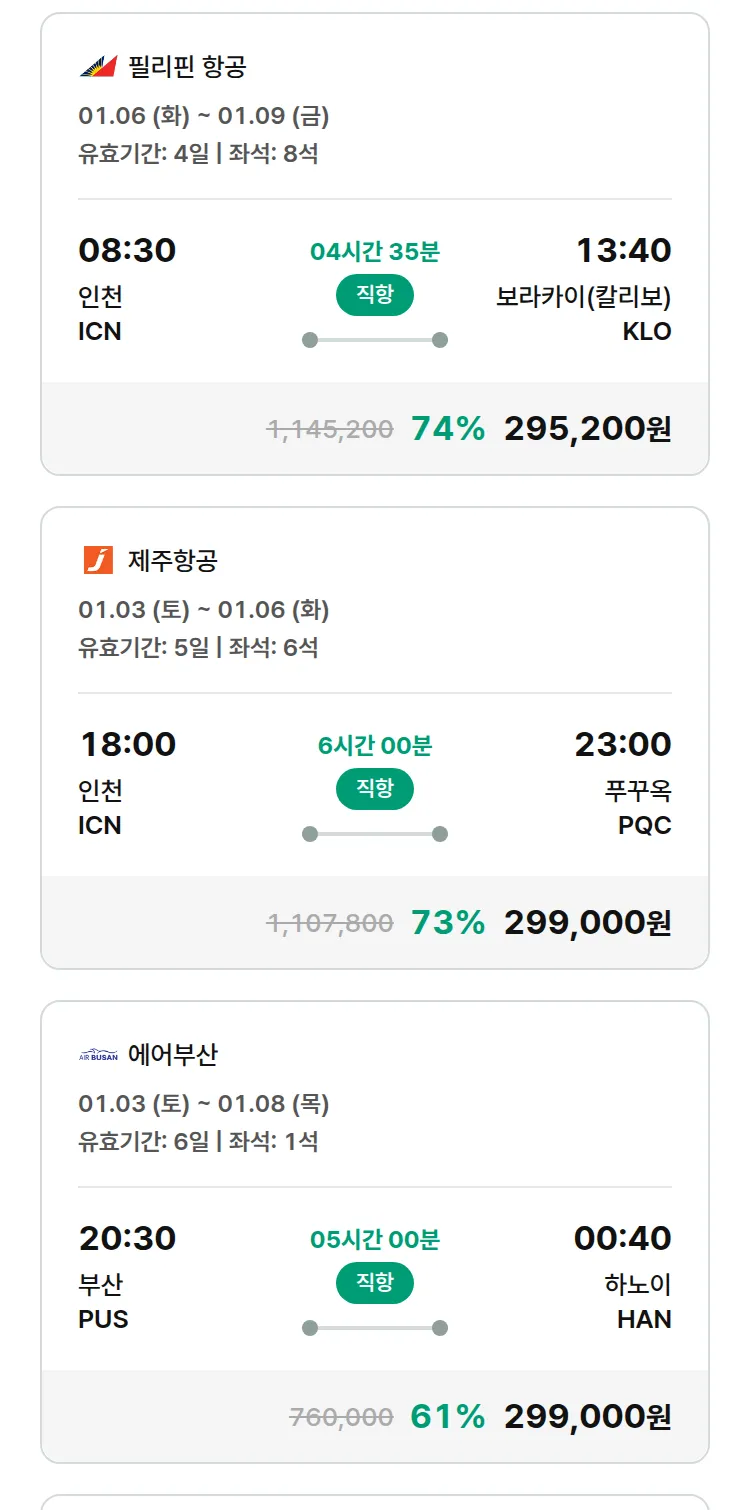Click the Philippine Airlines logo icon
This screenshot has width=750, height=1510.
98,67
